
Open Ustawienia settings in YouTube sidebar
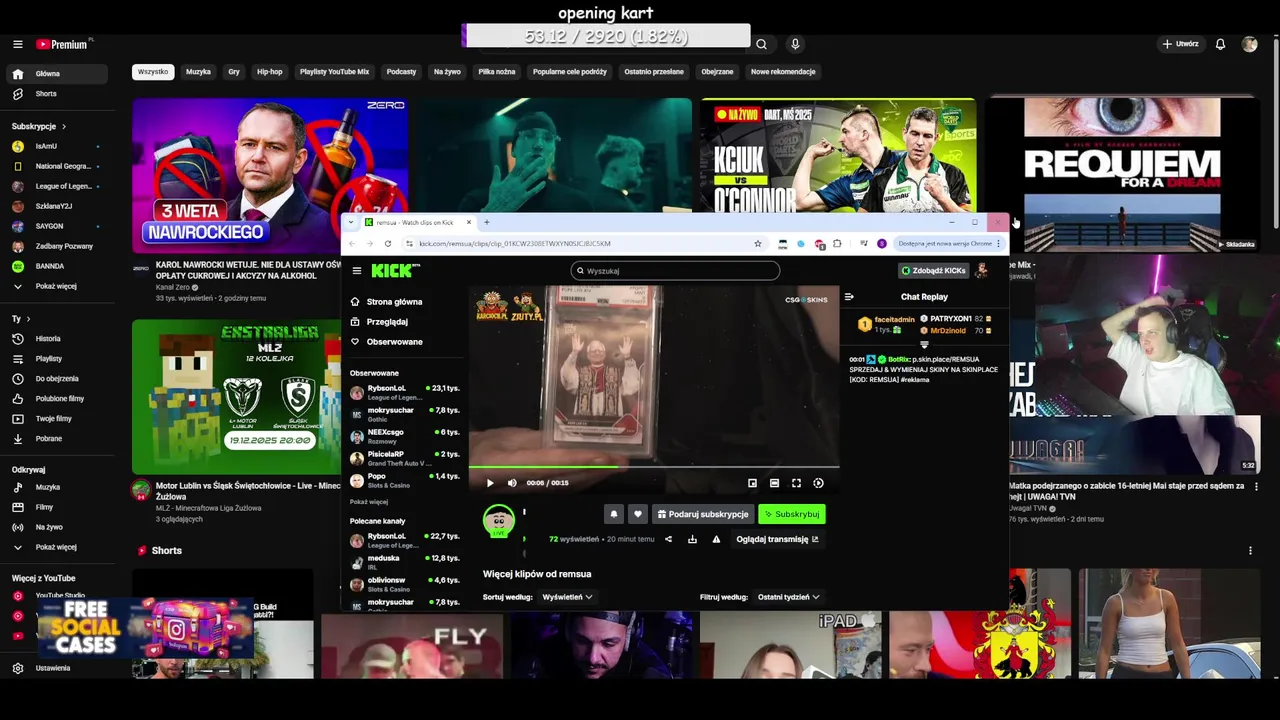(58, 668)
